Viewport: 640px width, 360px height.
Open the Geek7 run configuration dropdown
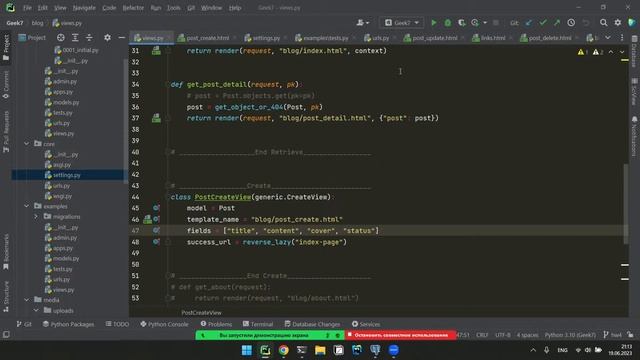(x=402, y=23)
